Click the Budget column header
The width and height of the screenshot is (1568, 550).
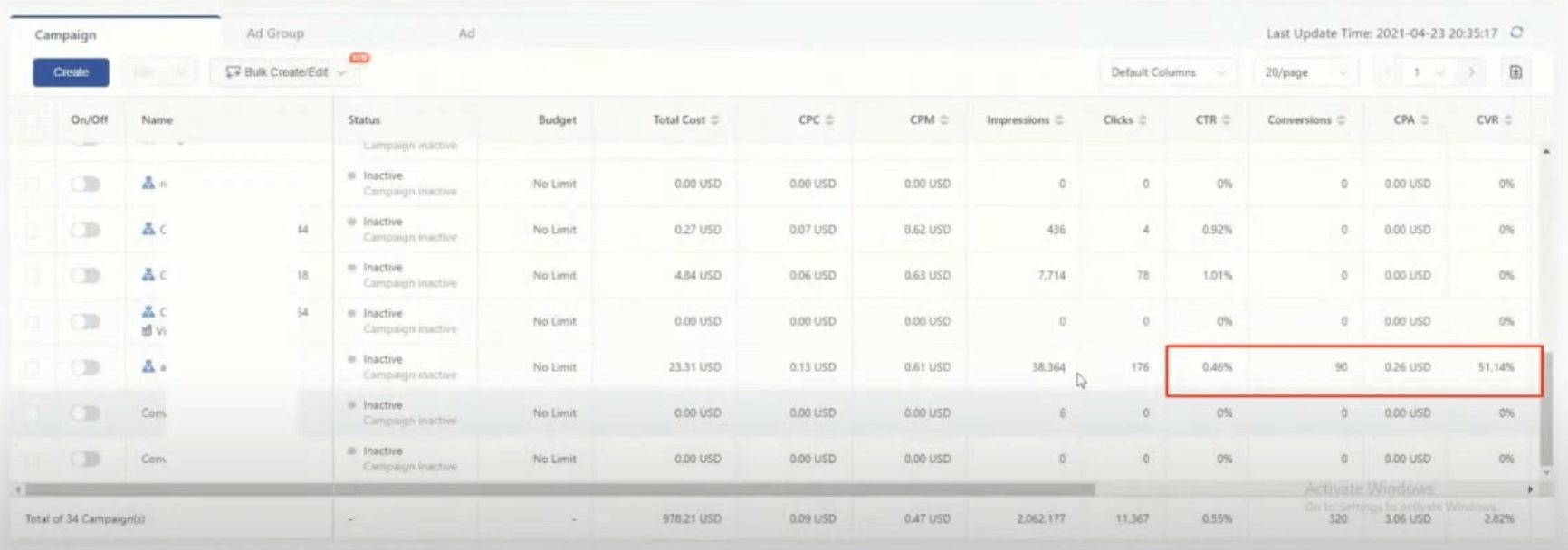pyautogui.click(x=557, y=119)
